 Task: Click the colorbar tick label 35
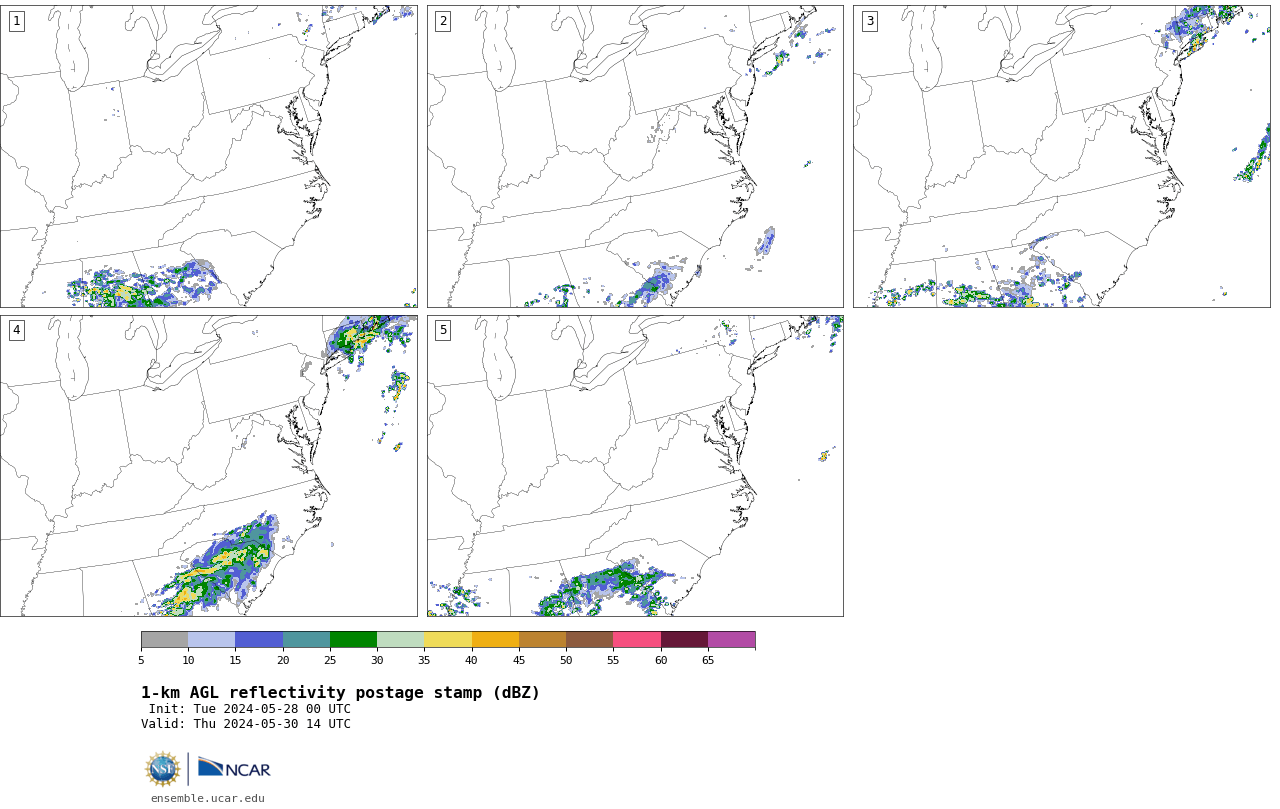(424, 660)
